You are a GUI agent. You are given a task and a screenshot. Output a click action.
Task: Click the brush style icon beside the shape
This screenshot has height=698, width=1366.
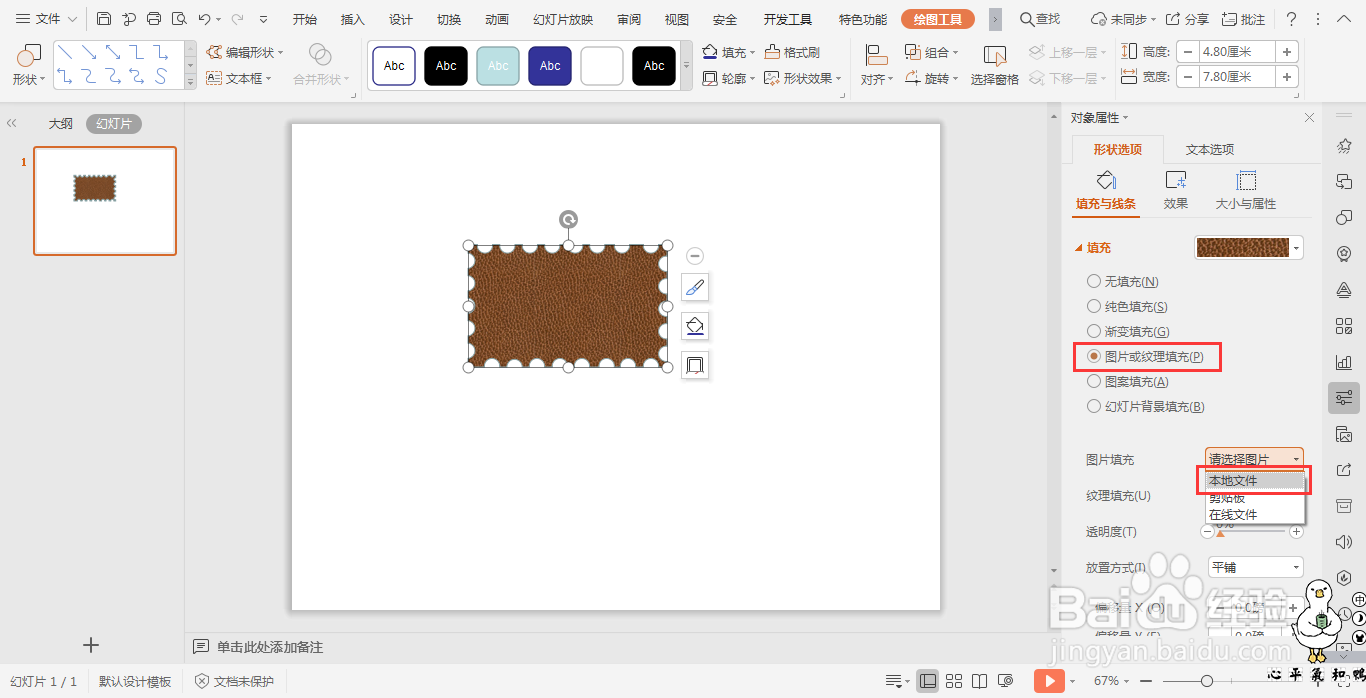pyautogui.click(x=695, y=288)
